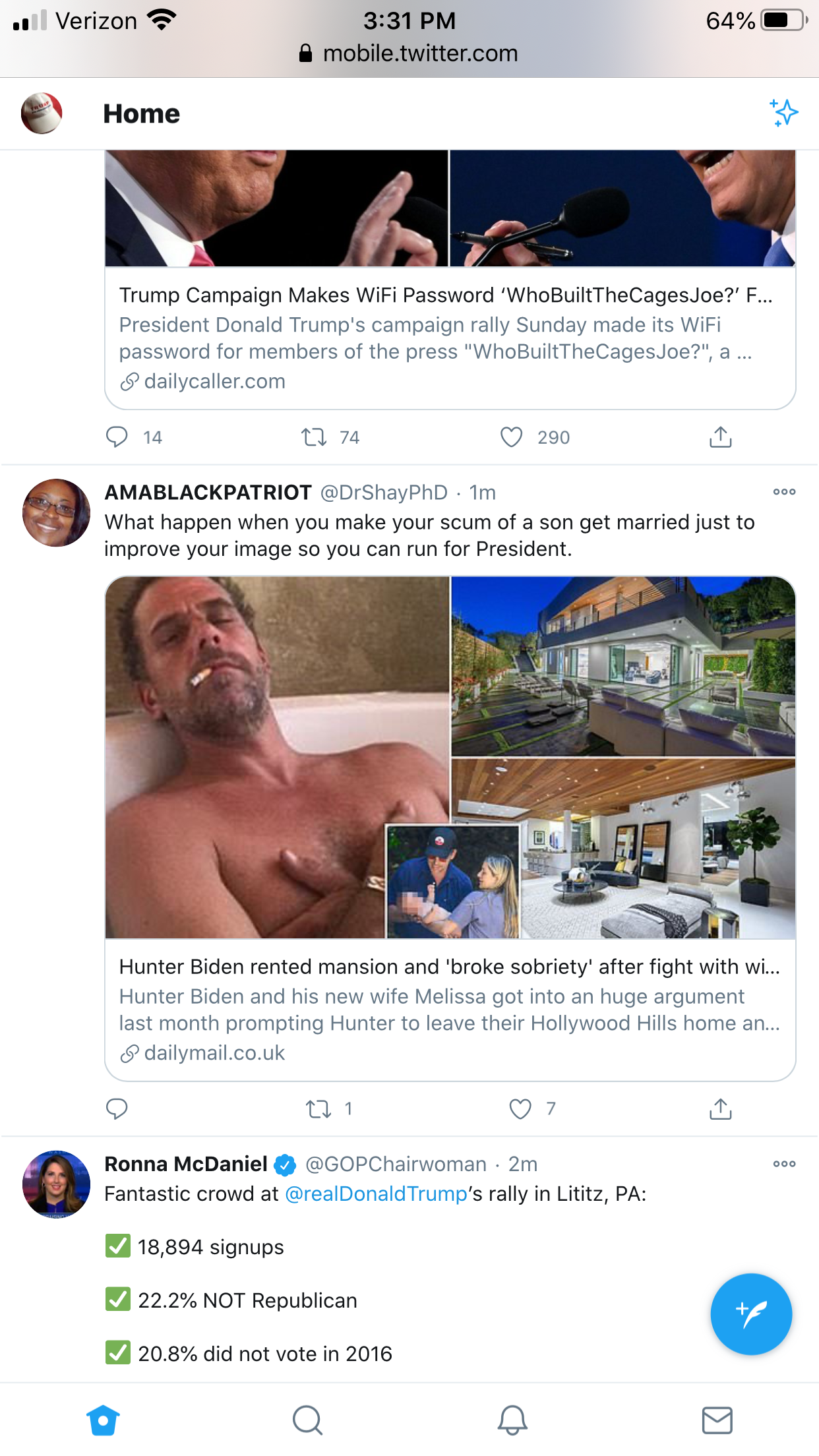Like the AMABLACKPATRIOT Hunter Biden tweet

pyautogui.click(x=520, y=1109)
